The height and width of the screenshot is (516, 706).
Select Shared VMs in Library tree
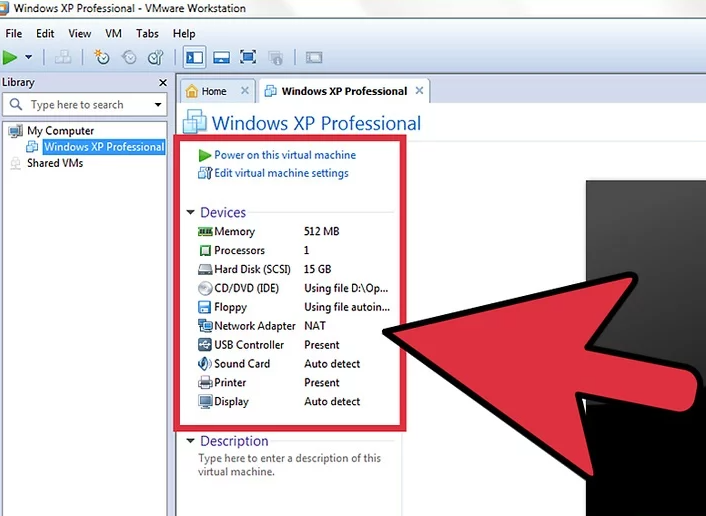tap(55, 163)
